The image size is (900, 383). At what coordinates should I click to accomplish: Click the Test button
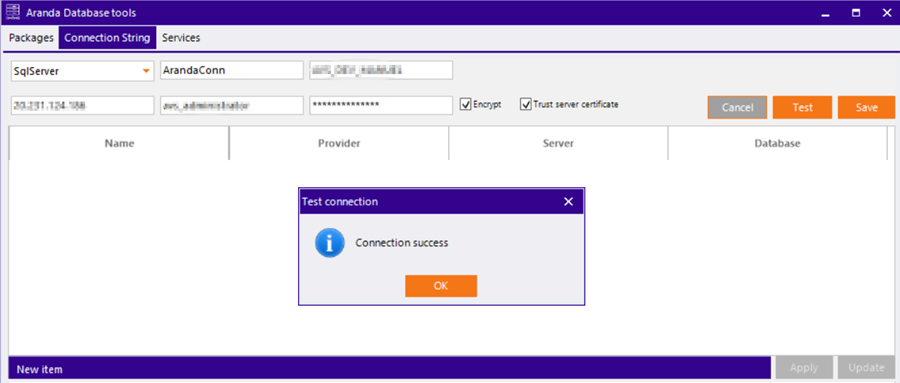click(x=802, y=107)
